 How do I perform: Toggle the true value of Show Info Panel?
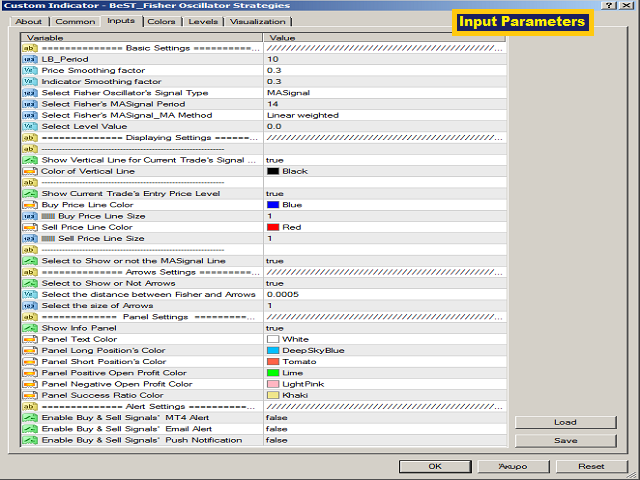(x=275, y=329)
